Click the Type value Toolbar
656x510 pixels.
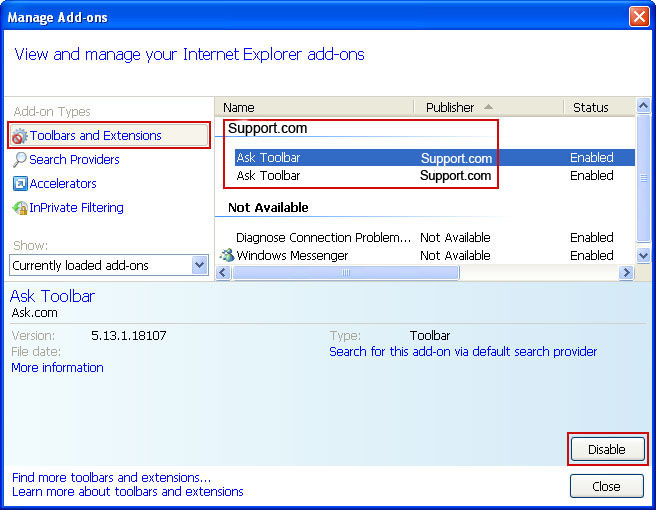click(x=430, y=336)
